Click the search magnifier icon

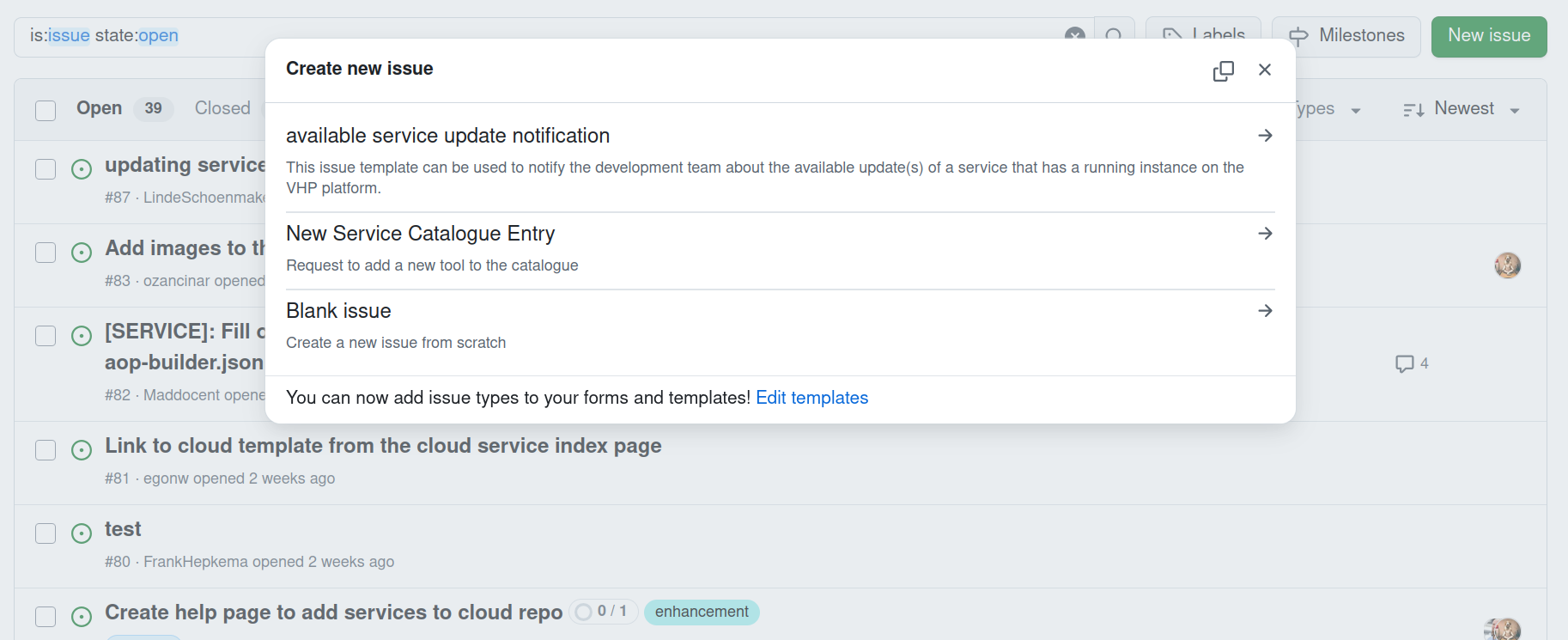tap(1114, 34)
